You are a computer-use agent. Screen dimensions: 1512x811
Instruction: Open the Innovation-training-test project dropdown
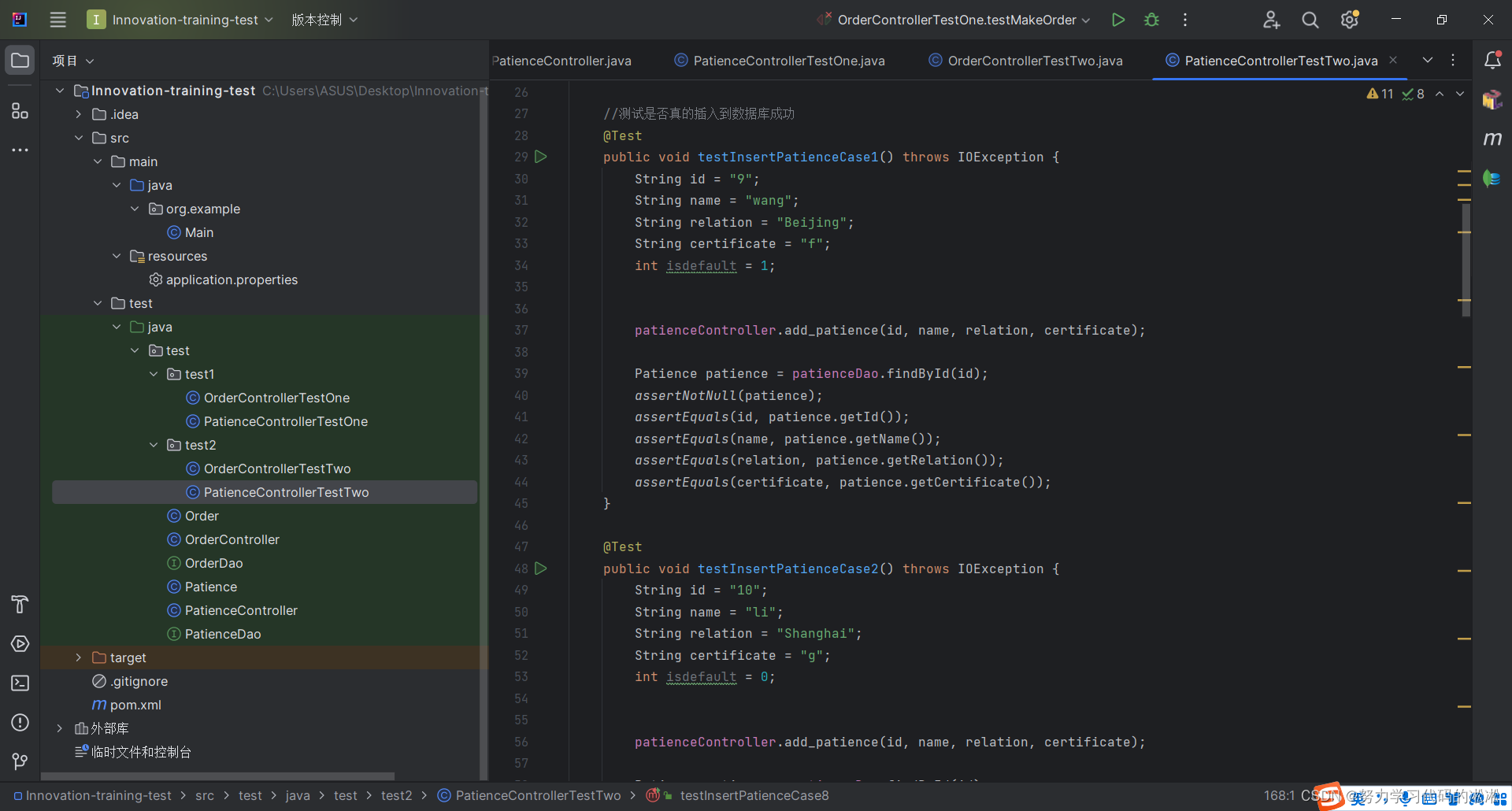point(180,20)
